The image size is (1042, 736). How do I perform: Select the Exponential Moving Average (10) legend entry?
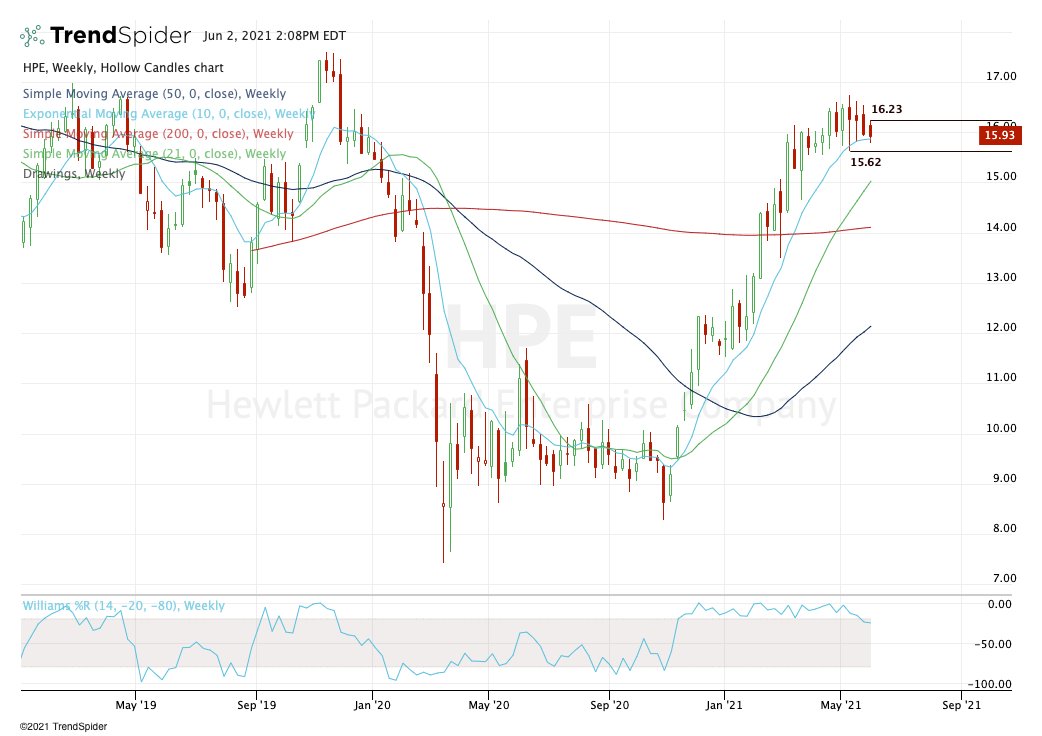click(169, 114)
